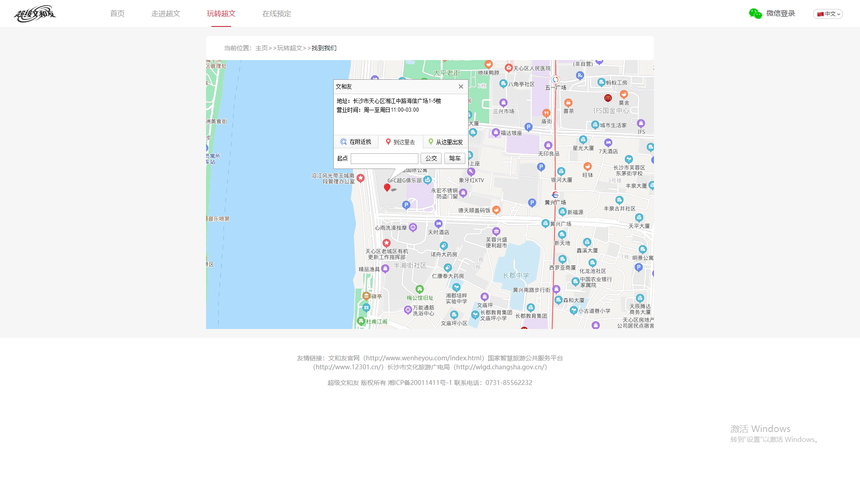Click the 精品渔具 shop marker
This screenshot has width=860, height=484.
pyautogui.click(x=385, y=269)
